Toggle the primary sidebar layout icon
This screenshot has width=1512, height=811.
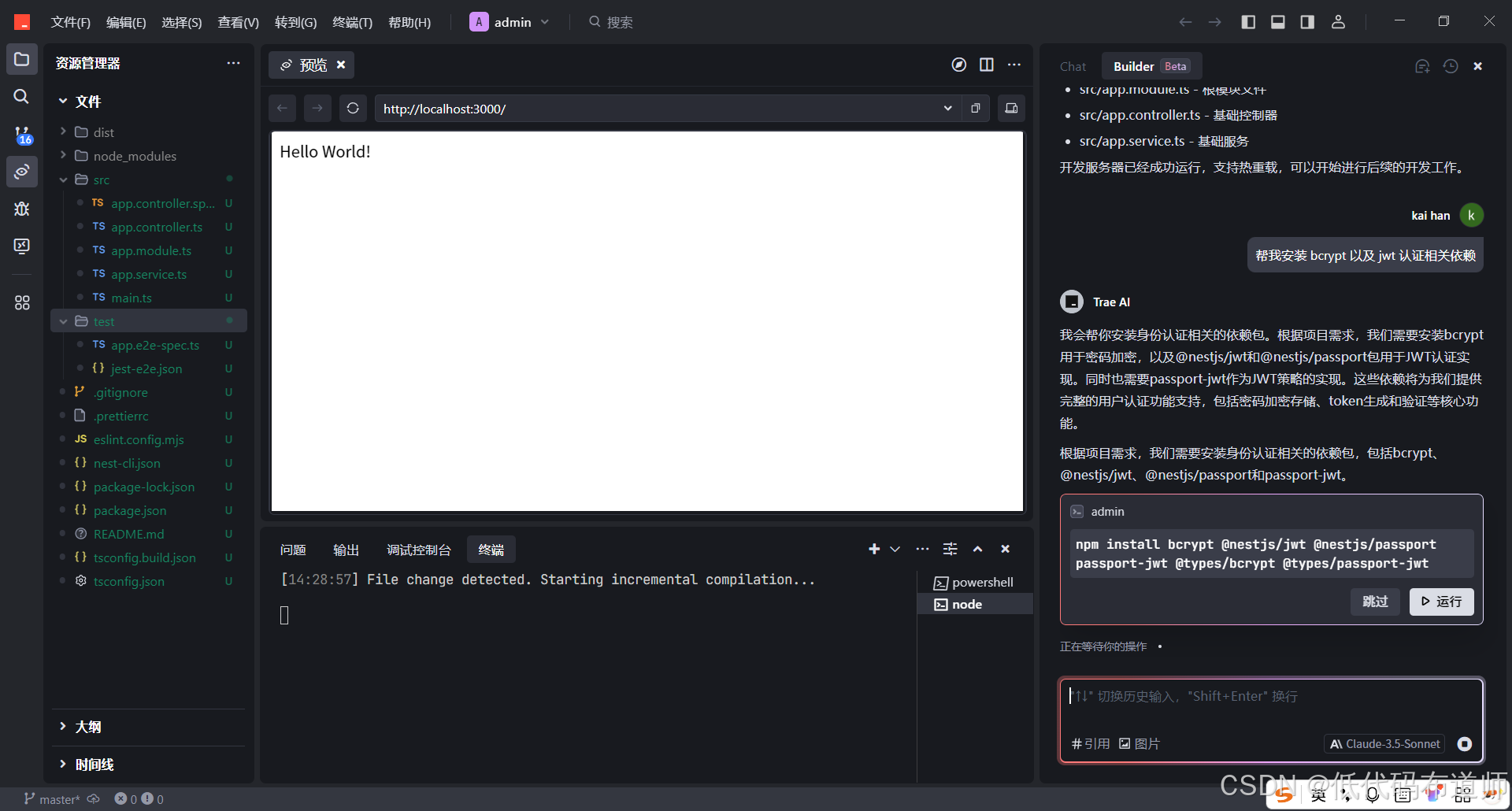coord(1248,22)
